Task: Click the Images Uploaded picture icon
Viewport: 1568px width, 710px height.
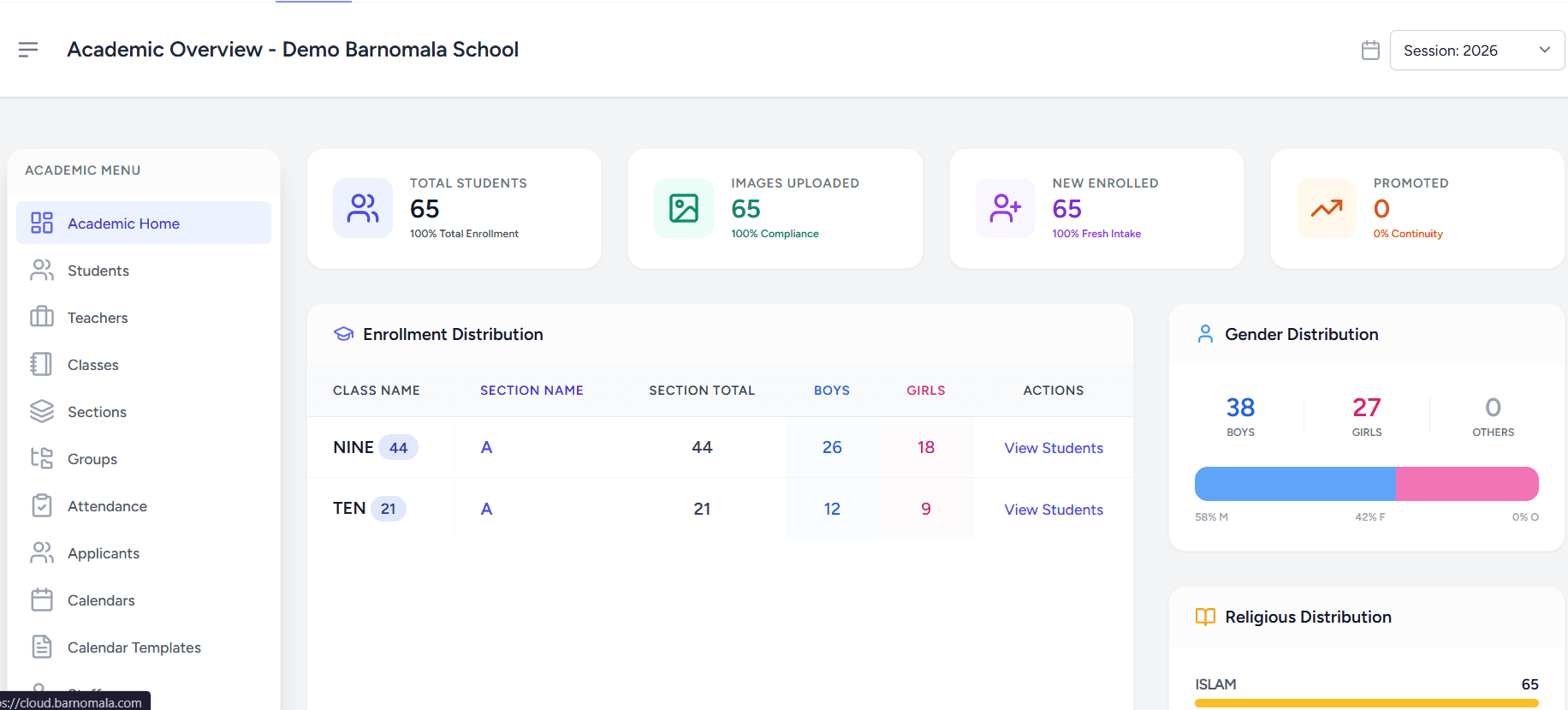Action: [x=684, y=208]
